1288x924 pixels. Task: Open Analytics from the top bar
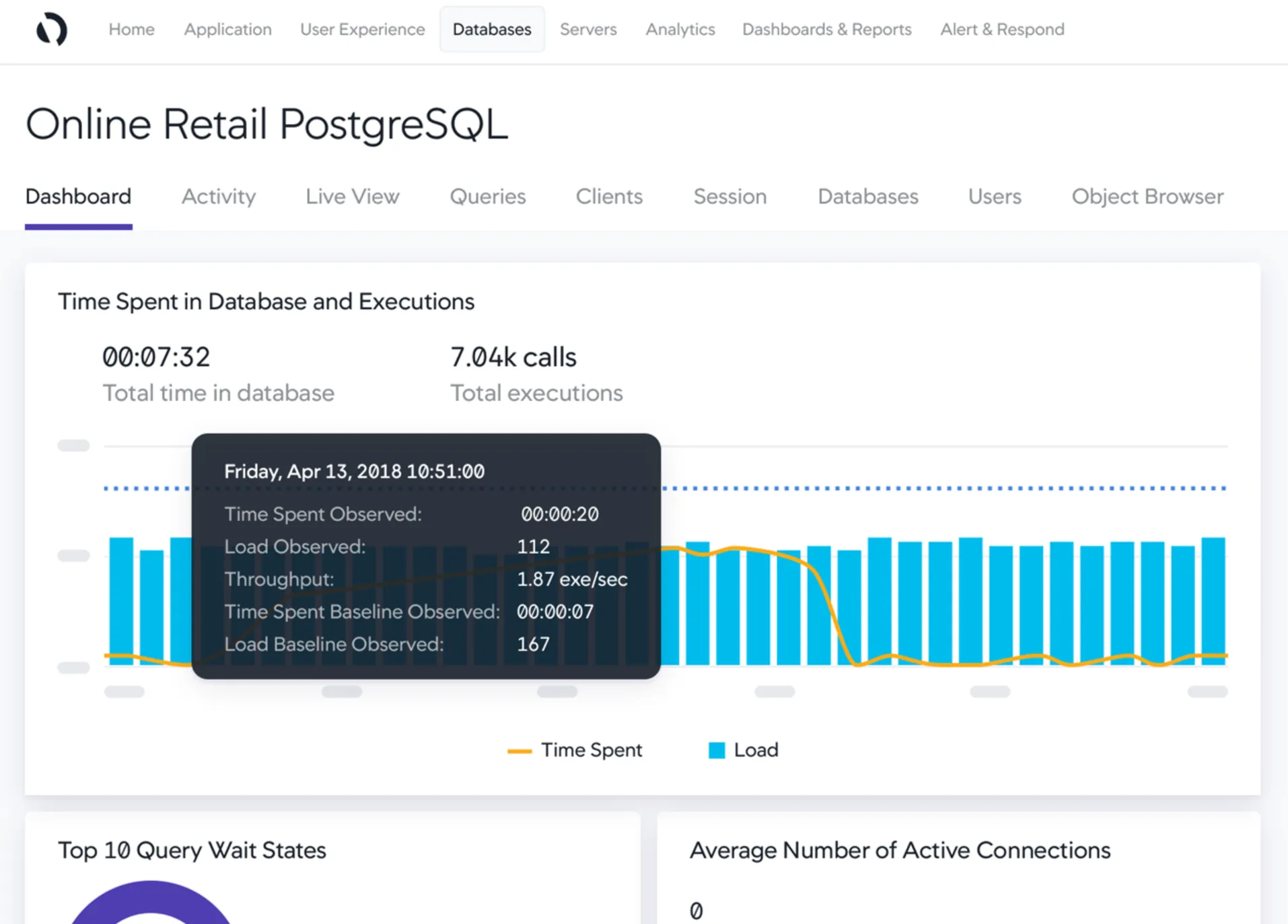tap(680, 30)
